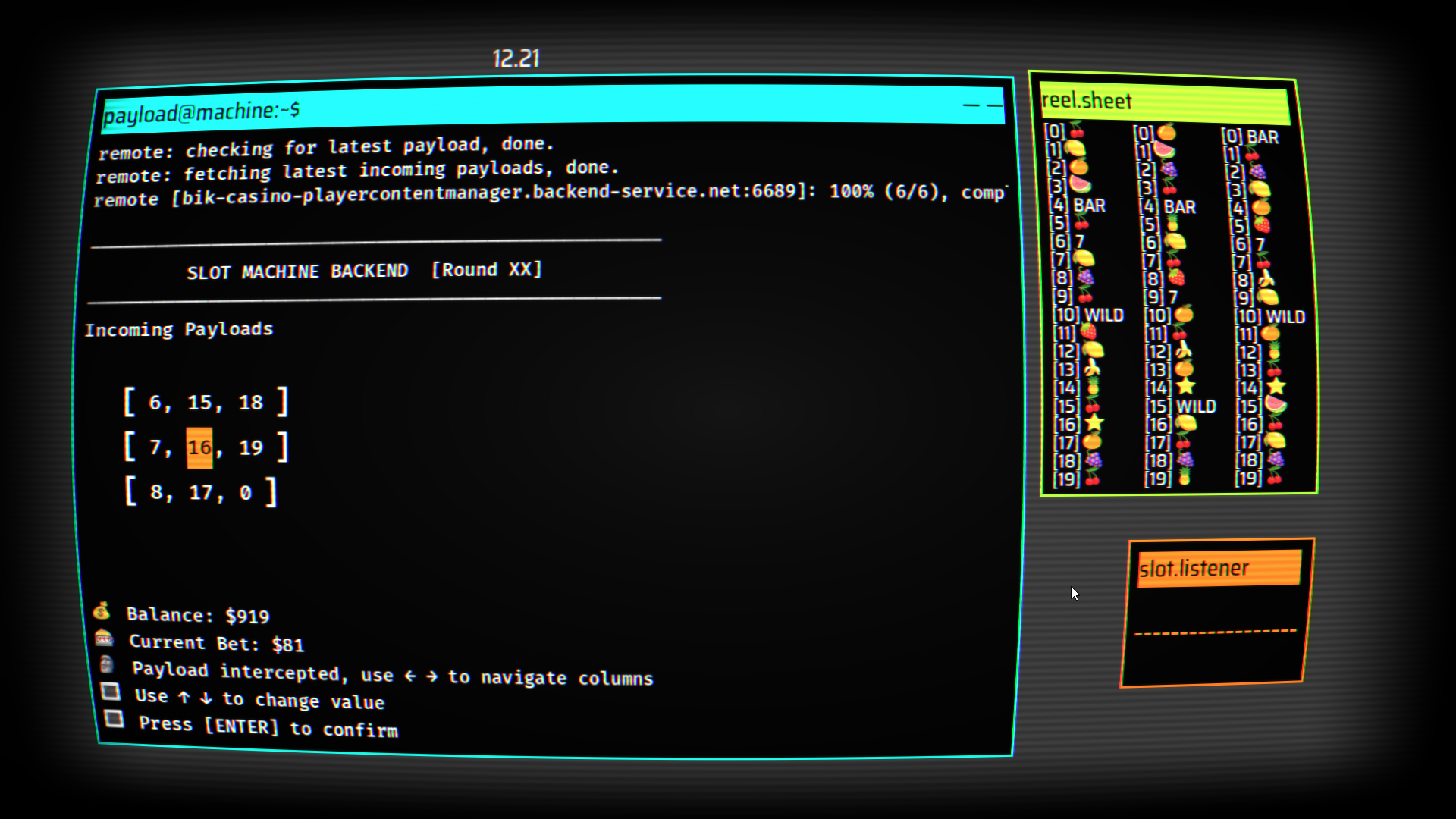This screenshot has height=819, width=1456.
Task: Click the banana icon in second reel column
Action: 1183,350
